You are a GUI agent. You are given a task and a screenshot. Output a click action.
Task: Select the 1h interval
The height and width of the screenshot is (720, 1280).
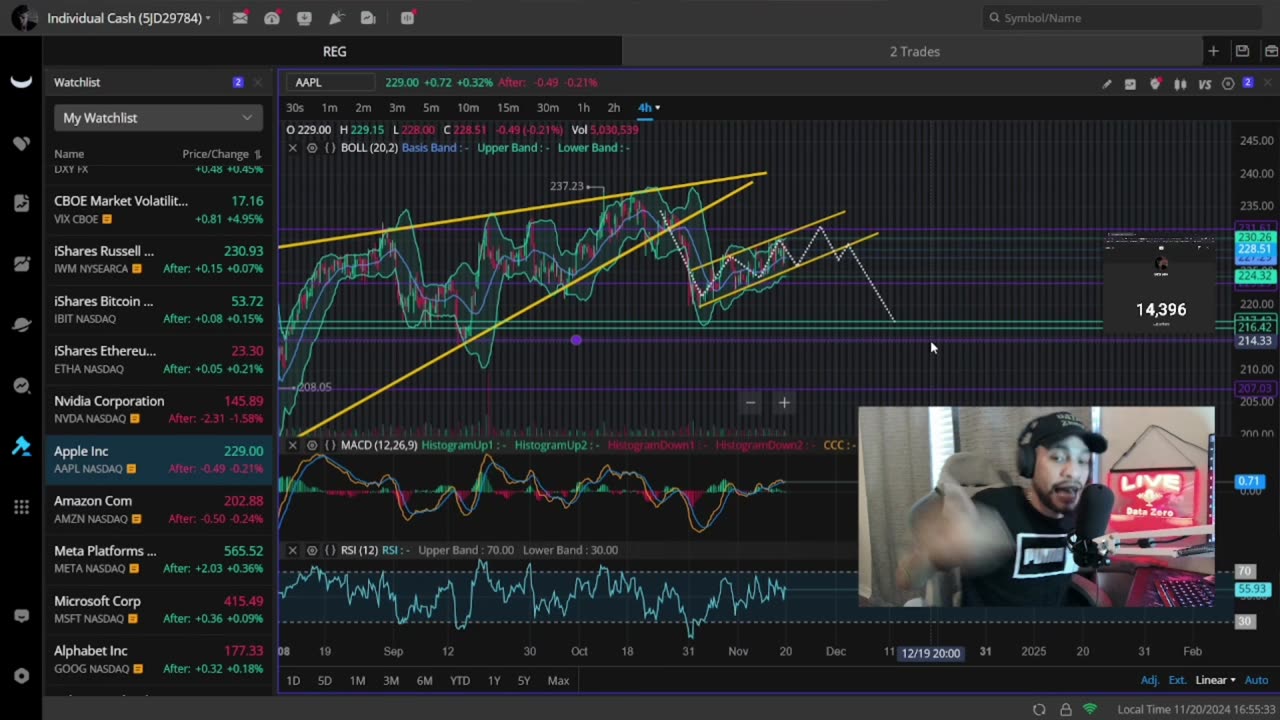pos(583,108)
